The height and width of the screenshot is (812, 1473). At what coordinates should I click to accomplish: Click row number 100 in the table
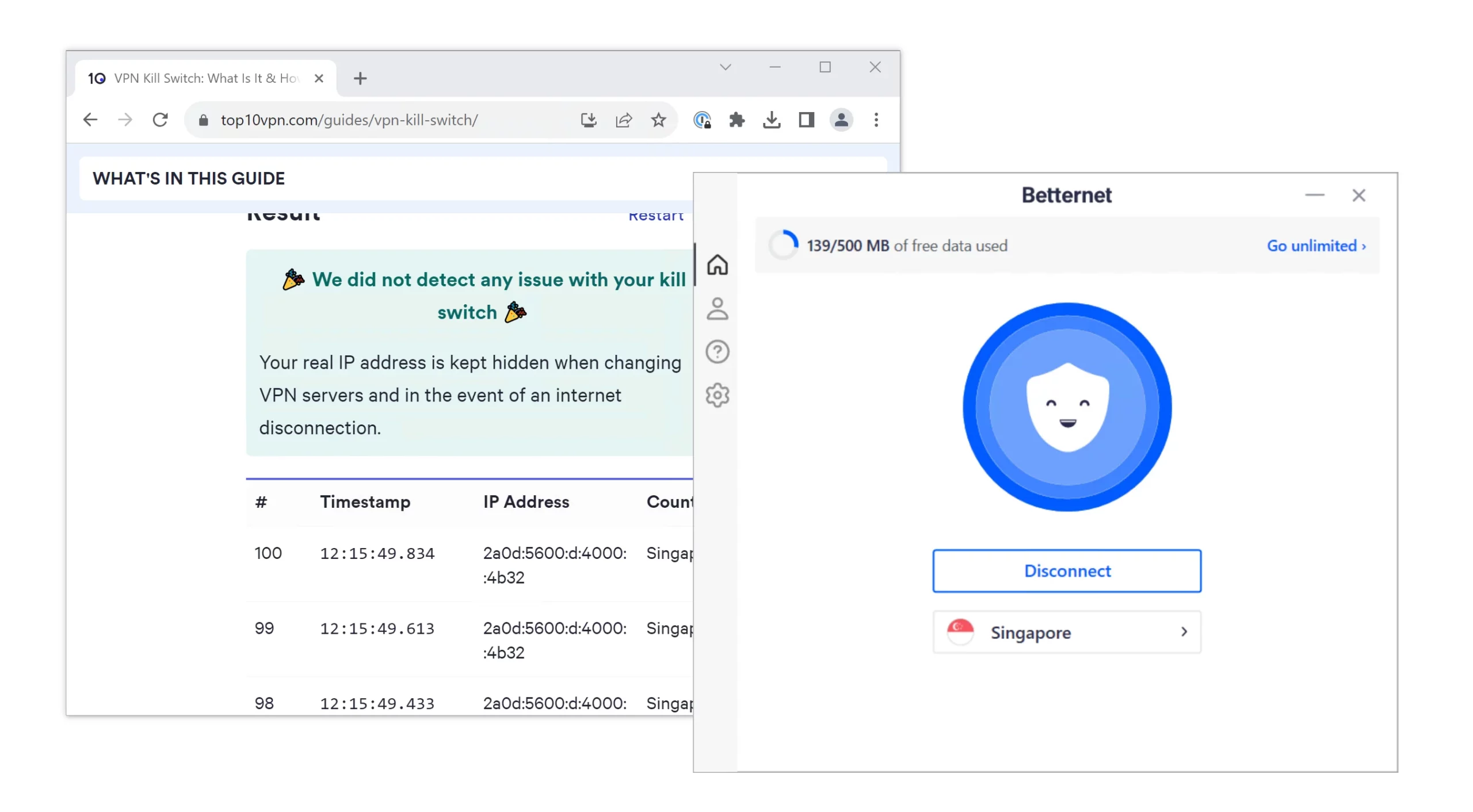268,553
